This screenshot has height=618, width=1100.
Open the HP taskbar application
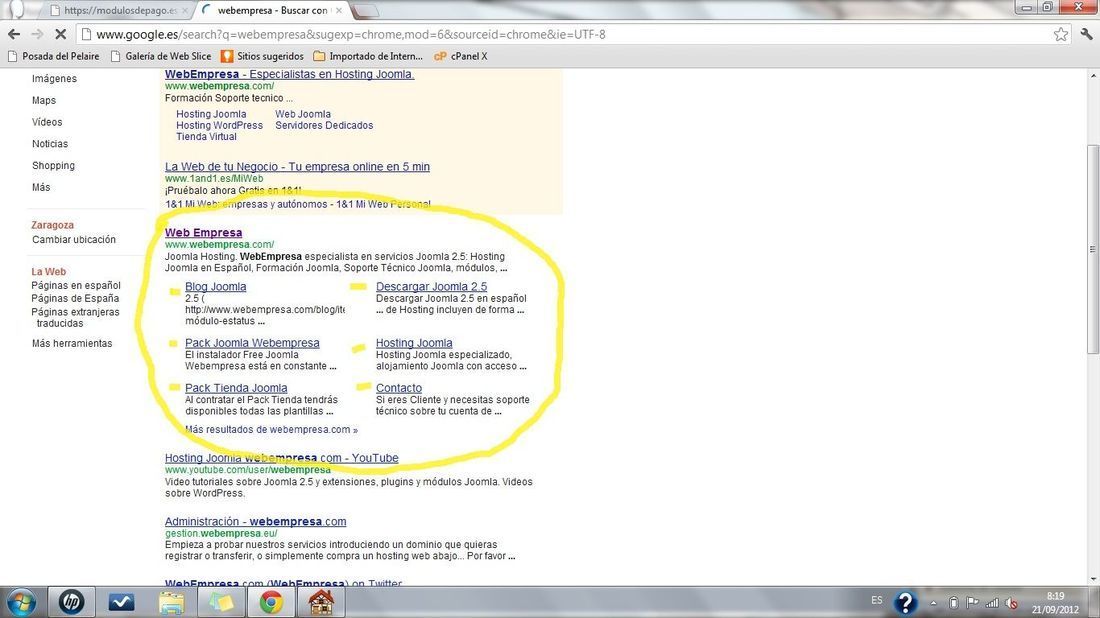(x=71, y=602)
